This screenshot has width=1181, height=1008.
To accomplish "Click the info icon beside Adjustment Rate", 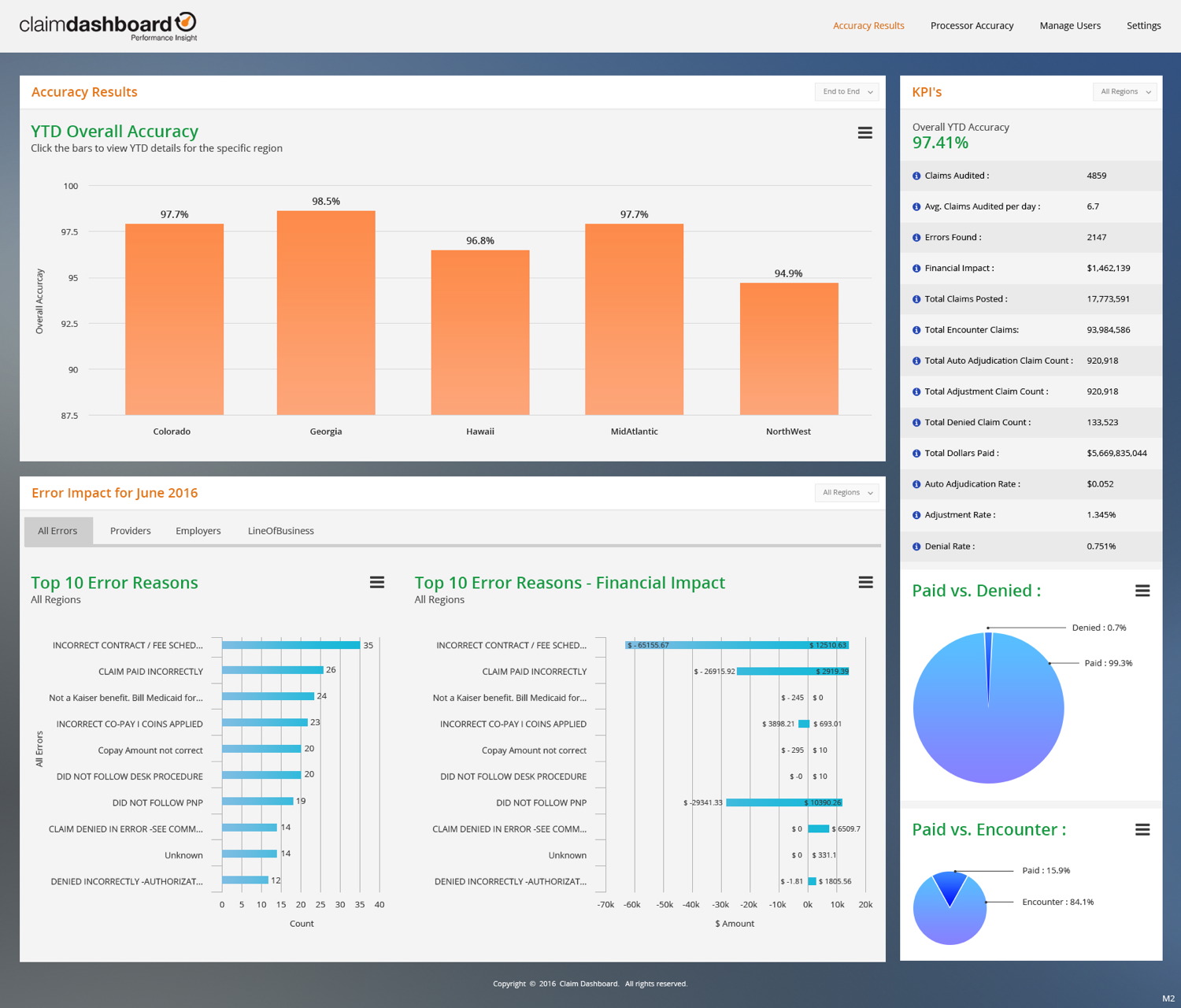I will click(916, 515).
